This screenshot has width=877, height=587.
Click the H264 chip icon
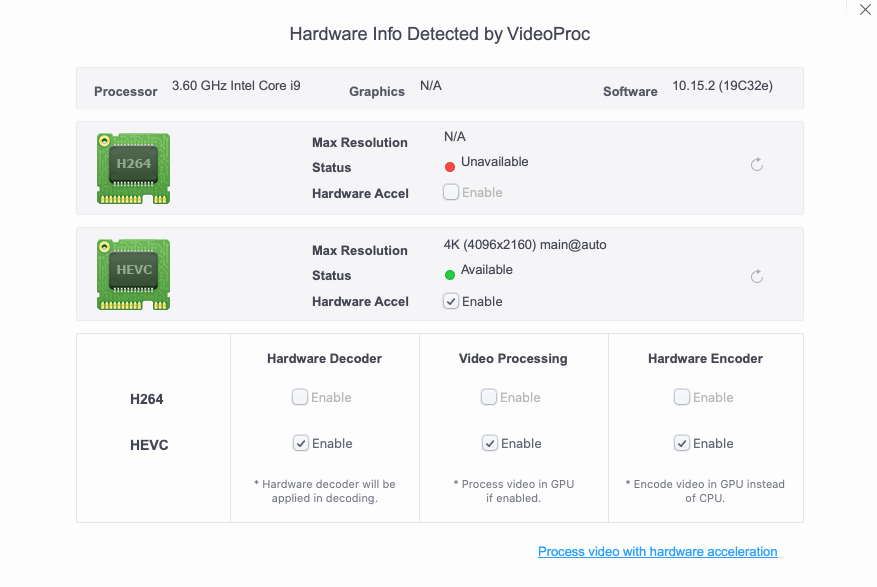(133, 168)
